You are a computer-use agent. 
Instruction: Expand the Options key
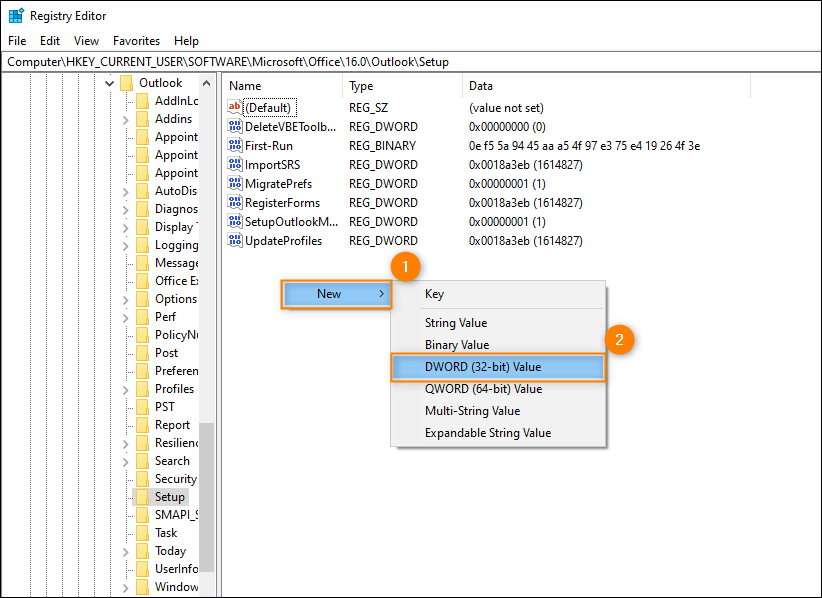coord(125,300)
